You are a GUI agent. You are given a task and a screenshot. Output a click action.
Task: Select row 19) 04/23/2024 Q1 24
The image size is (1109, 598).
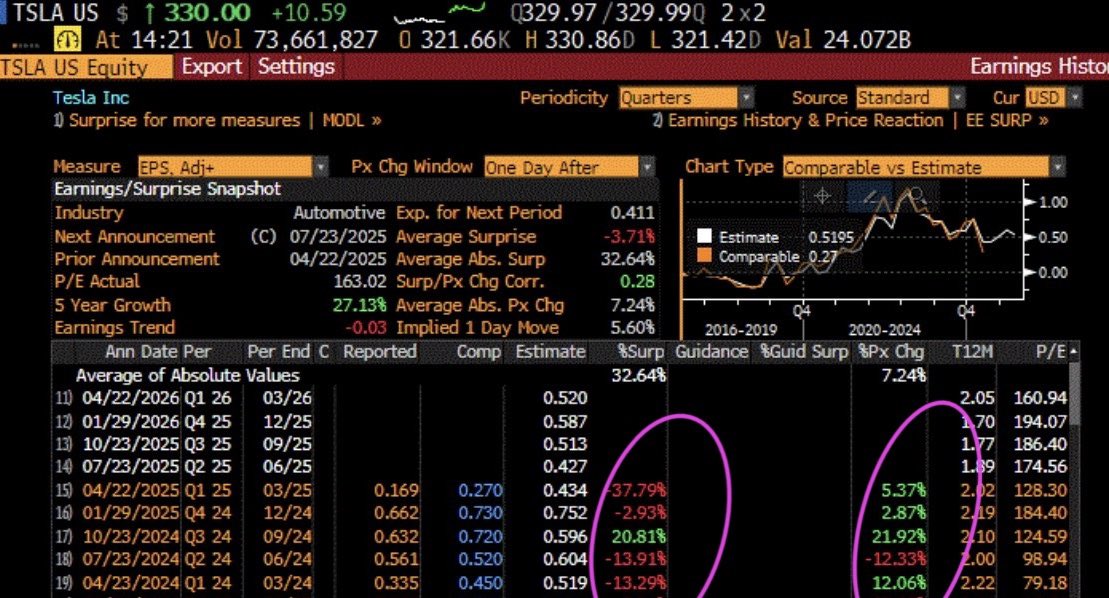[560, 583]
